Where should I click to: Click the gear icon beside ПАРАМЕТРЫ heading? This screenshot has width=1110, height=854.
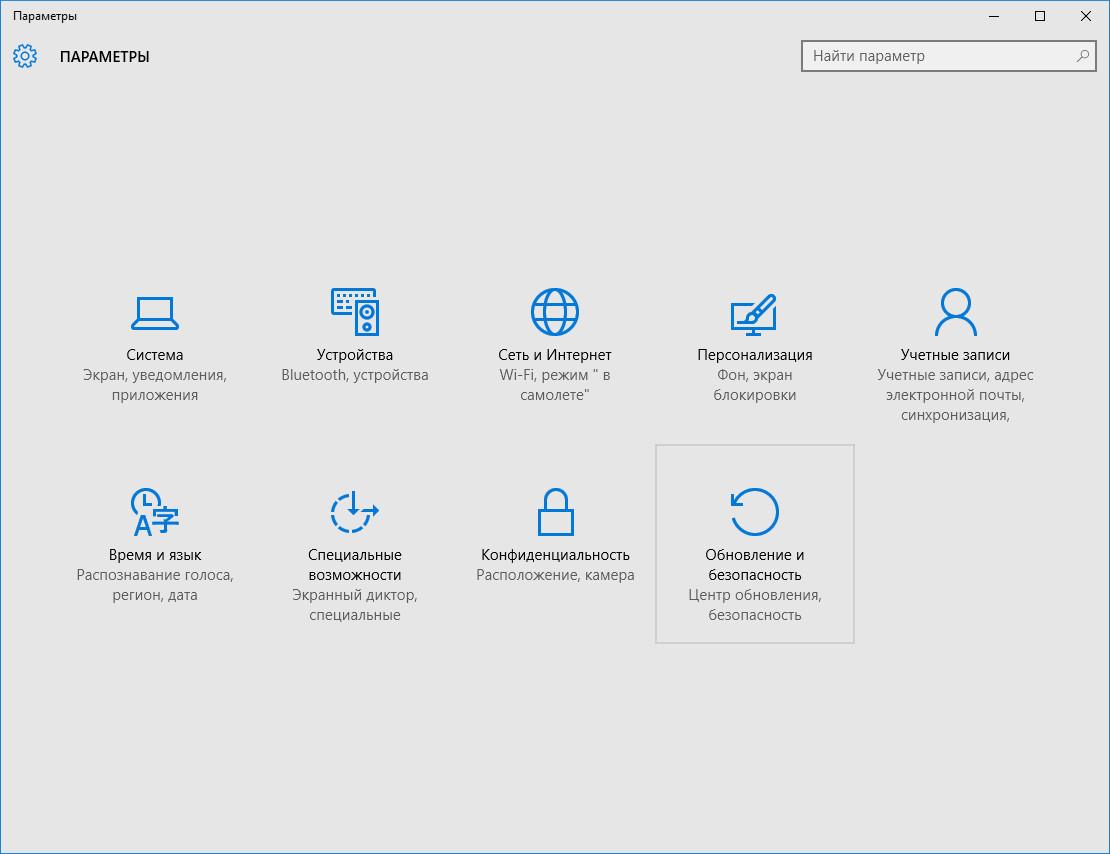point(25,56)
